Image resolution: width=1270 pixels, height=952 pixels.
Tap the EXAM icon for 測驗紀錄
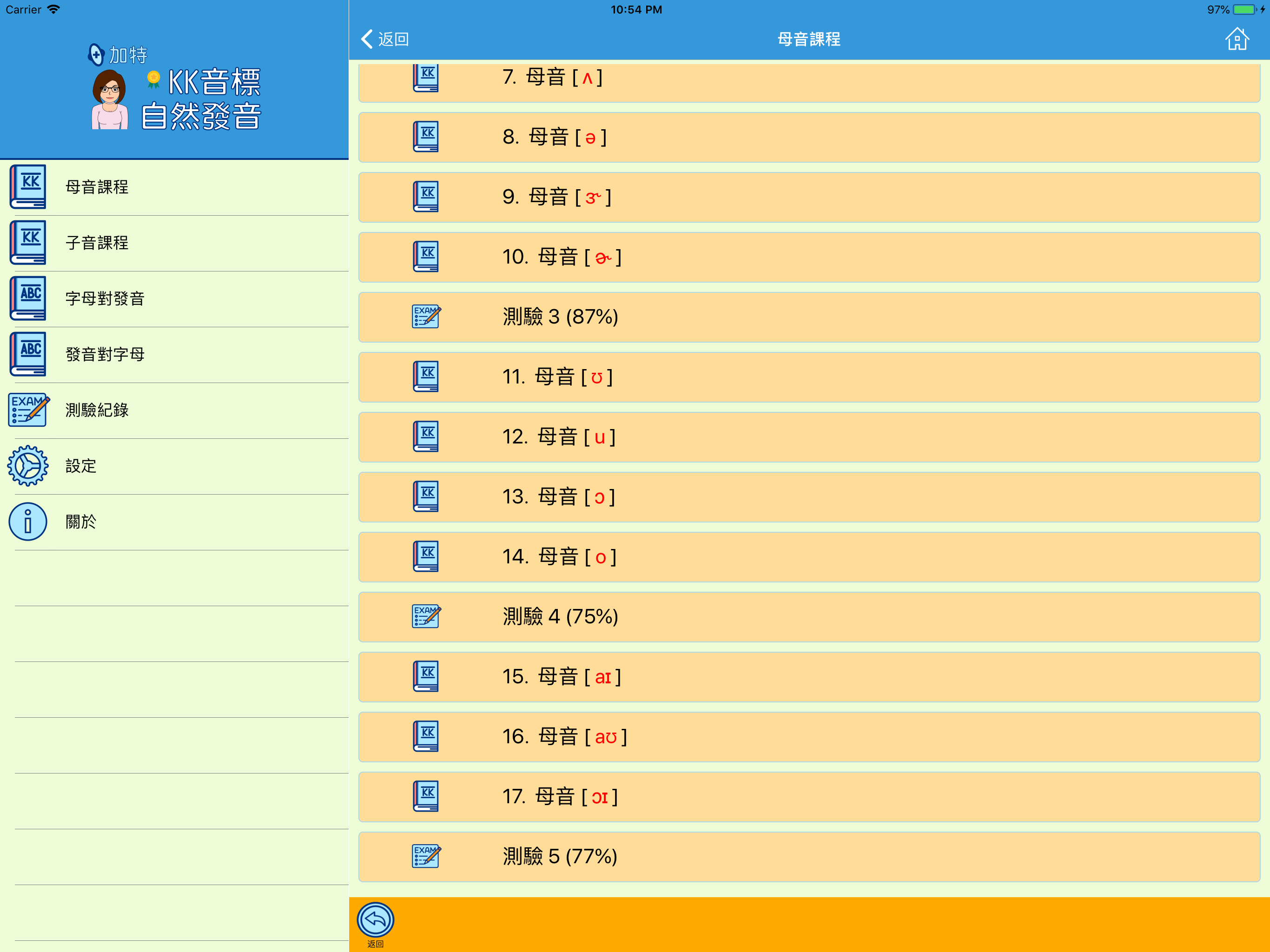click(29, 410)
